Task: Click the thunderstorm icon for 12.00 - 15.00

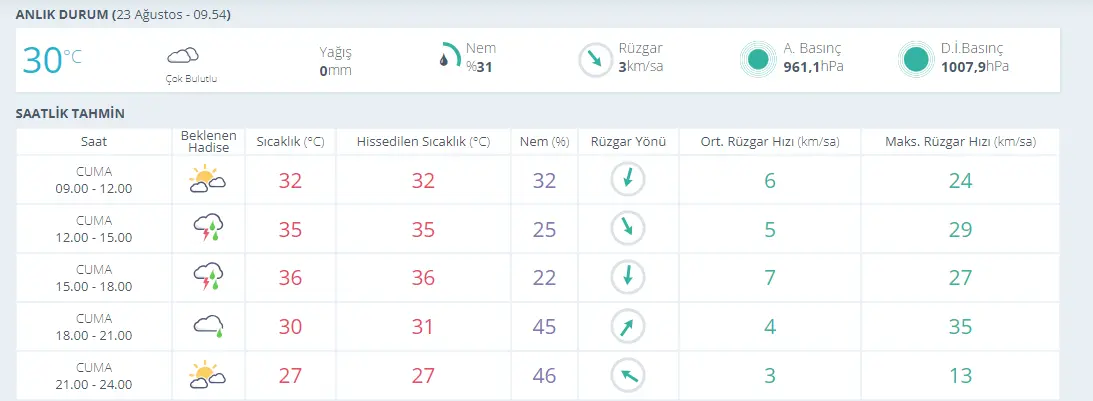Action: click(207, 228)
